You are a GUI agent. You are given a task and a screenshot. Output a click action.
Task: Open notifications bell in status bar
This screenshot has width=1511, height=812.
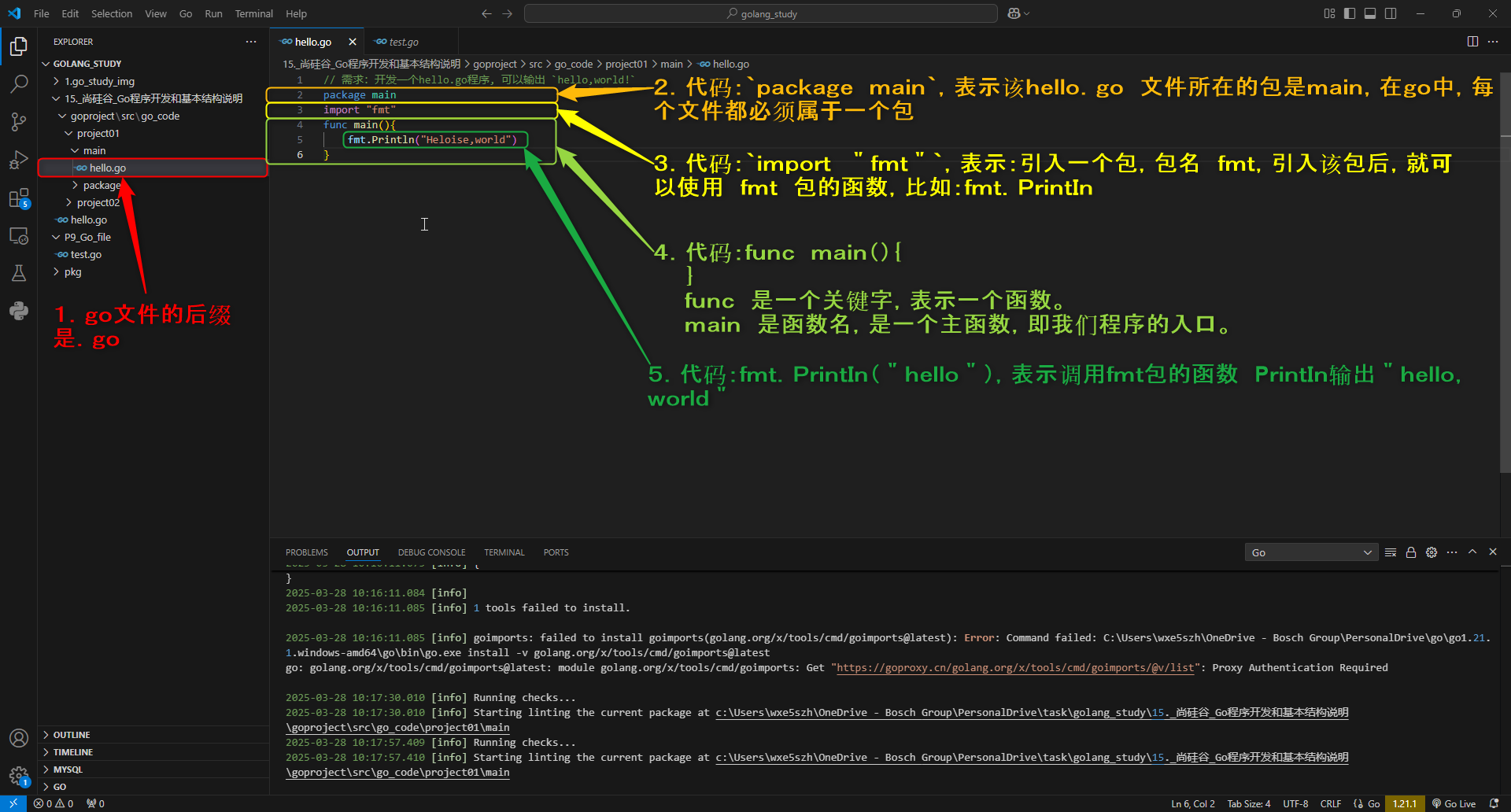click(1494, 803)
